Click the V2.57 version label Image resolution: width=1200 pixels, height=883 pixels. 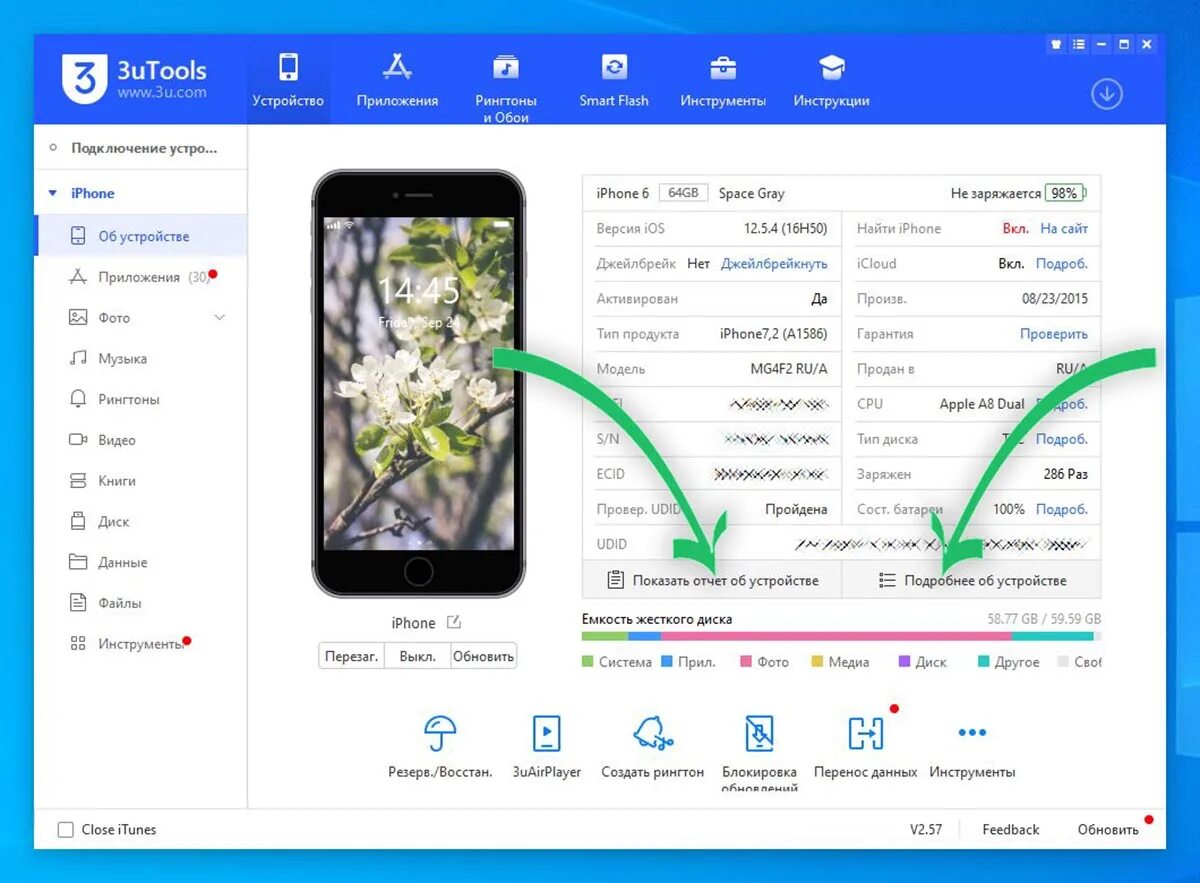point(926,829)
